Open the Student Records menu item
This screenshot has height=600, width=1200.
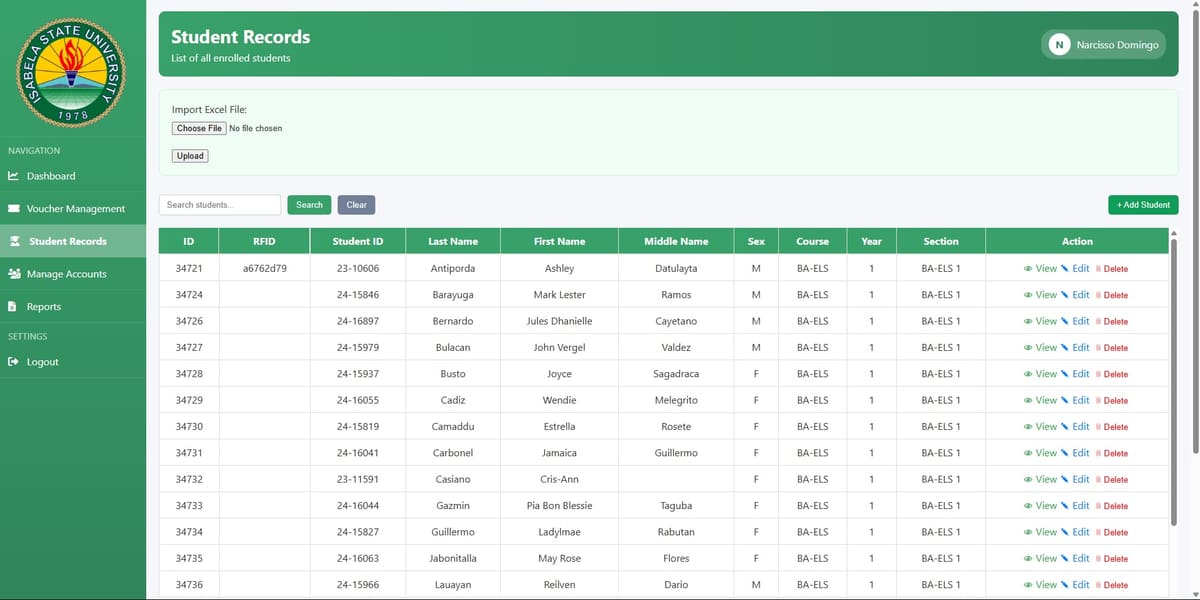click(67, 241)
